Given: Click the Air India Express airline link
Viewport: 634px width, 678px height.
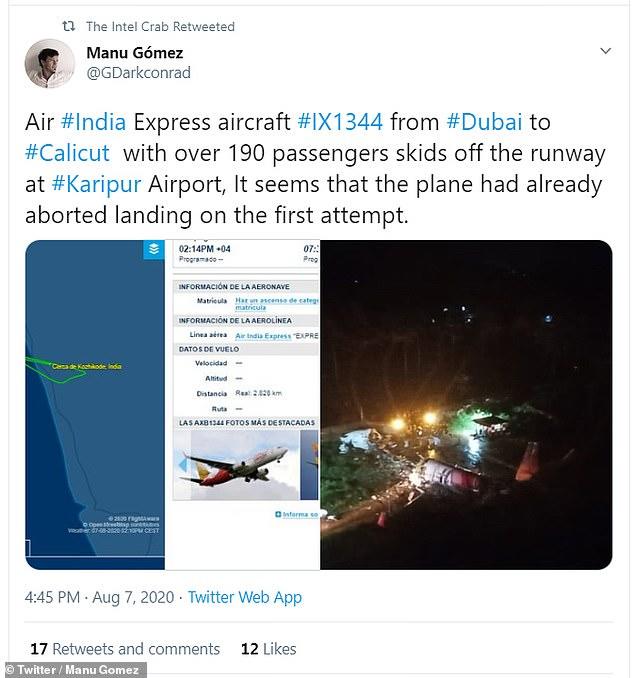Looking at the screenshot, I should [x=263, y=336].
